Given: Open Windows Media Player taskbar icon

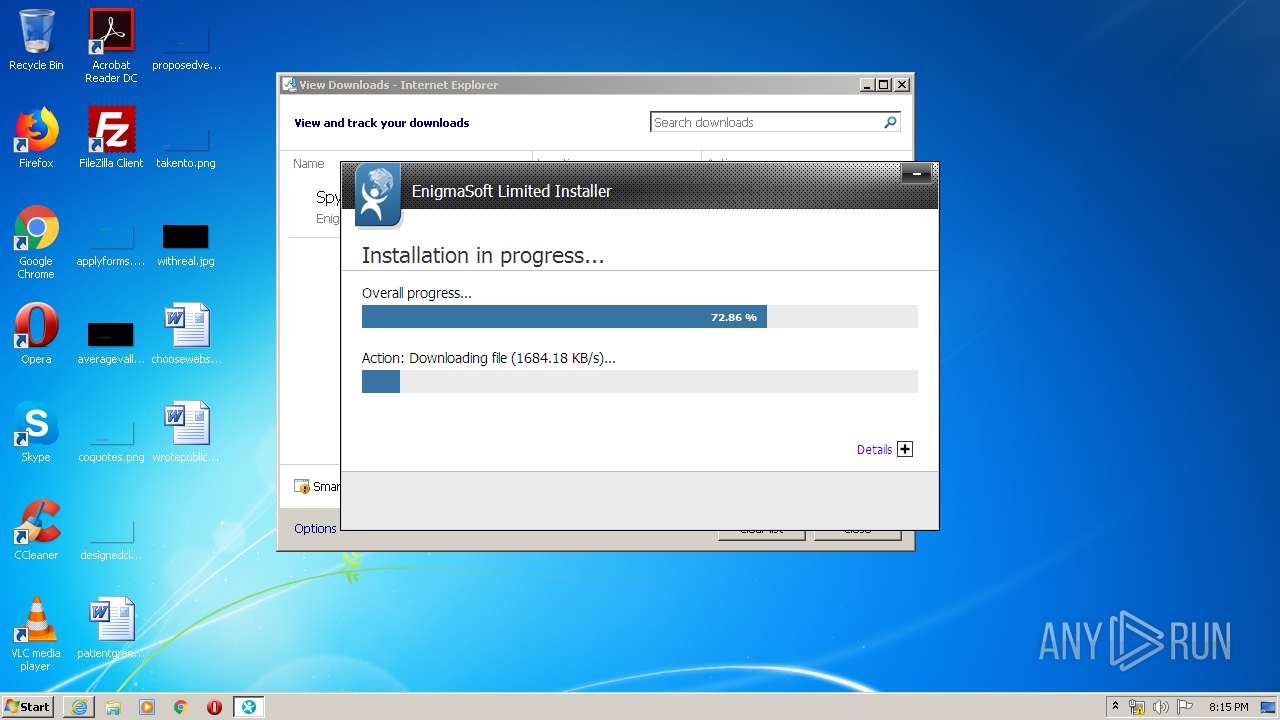Looking at the screenshot, I should click(x=147, y=707).
